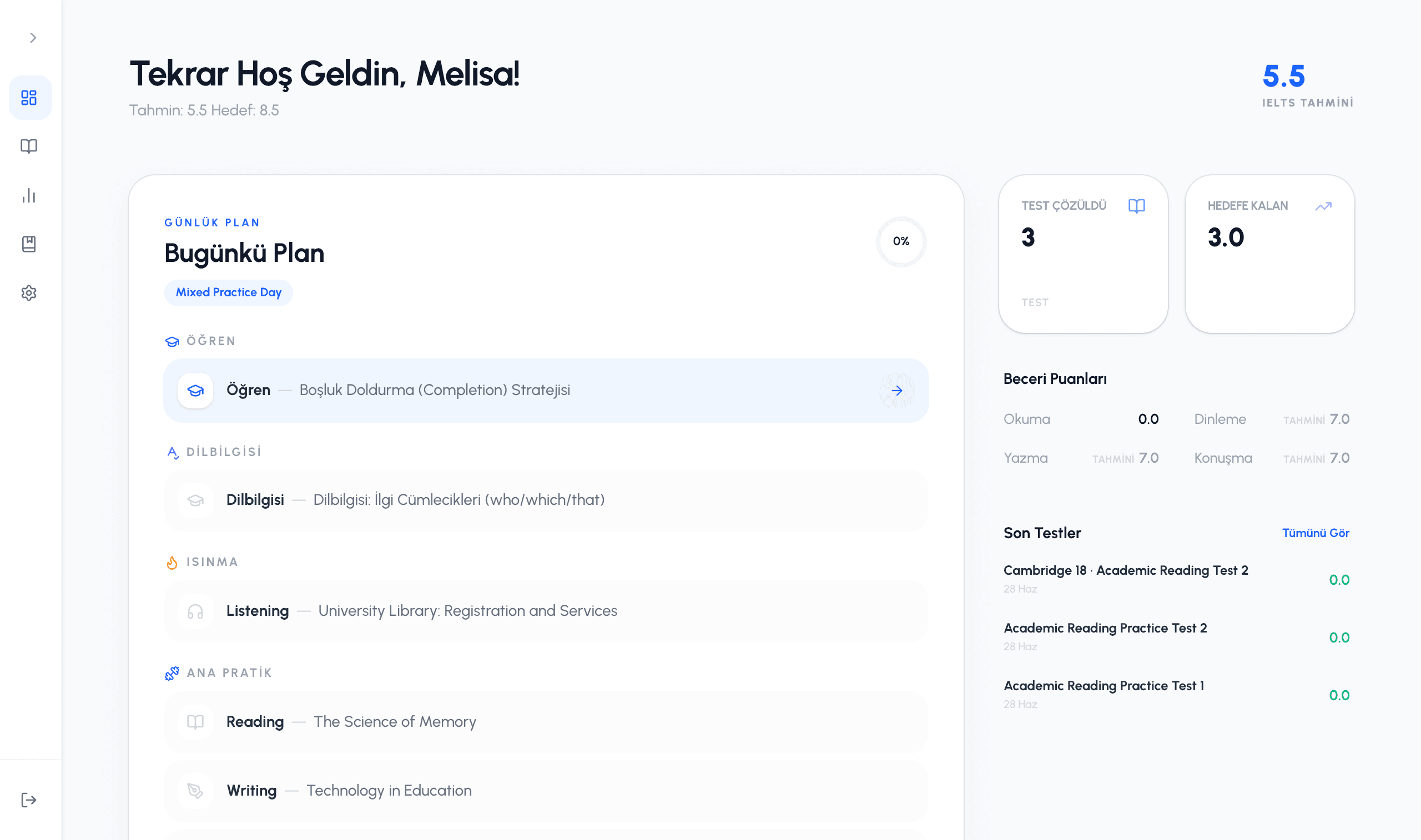
Task: Expand the sidebar with the chevron arrow
Action: [33, 38]
